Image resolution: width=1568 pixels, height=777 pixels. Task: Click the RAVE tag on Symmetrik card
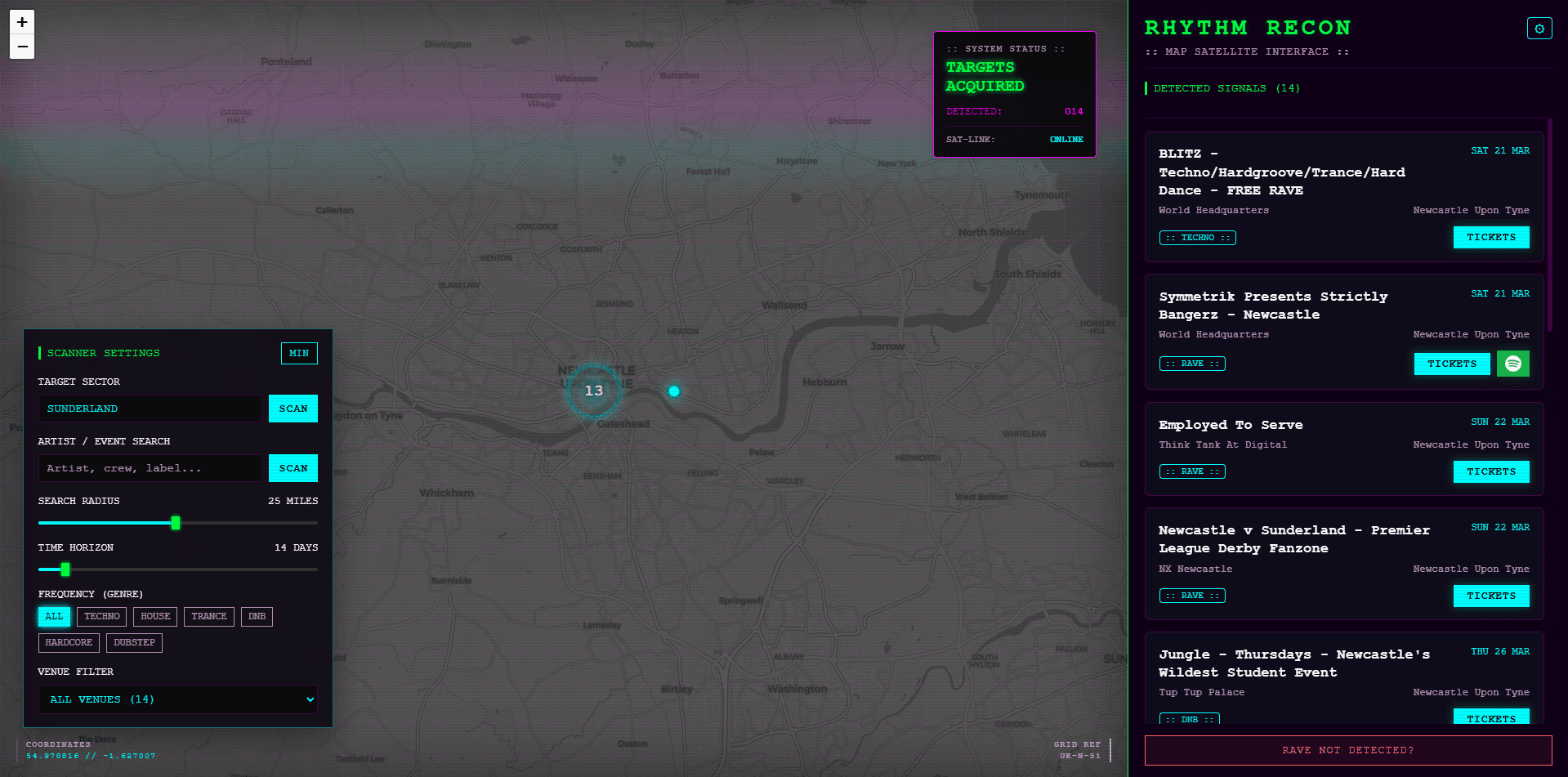(1192, 364)
